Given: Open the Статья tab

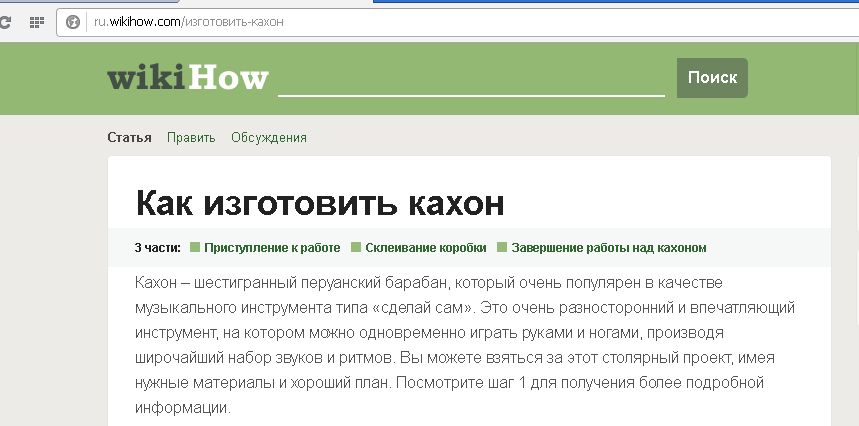Looking at the screenshot, I should point(129,137).
